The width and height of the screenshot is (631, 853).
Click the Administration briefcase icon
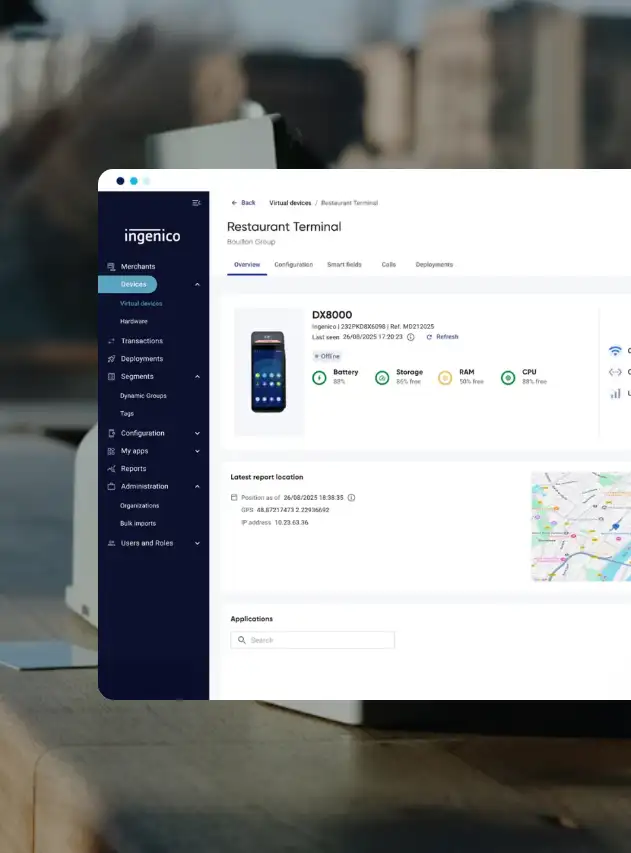(x=111, y=486)
